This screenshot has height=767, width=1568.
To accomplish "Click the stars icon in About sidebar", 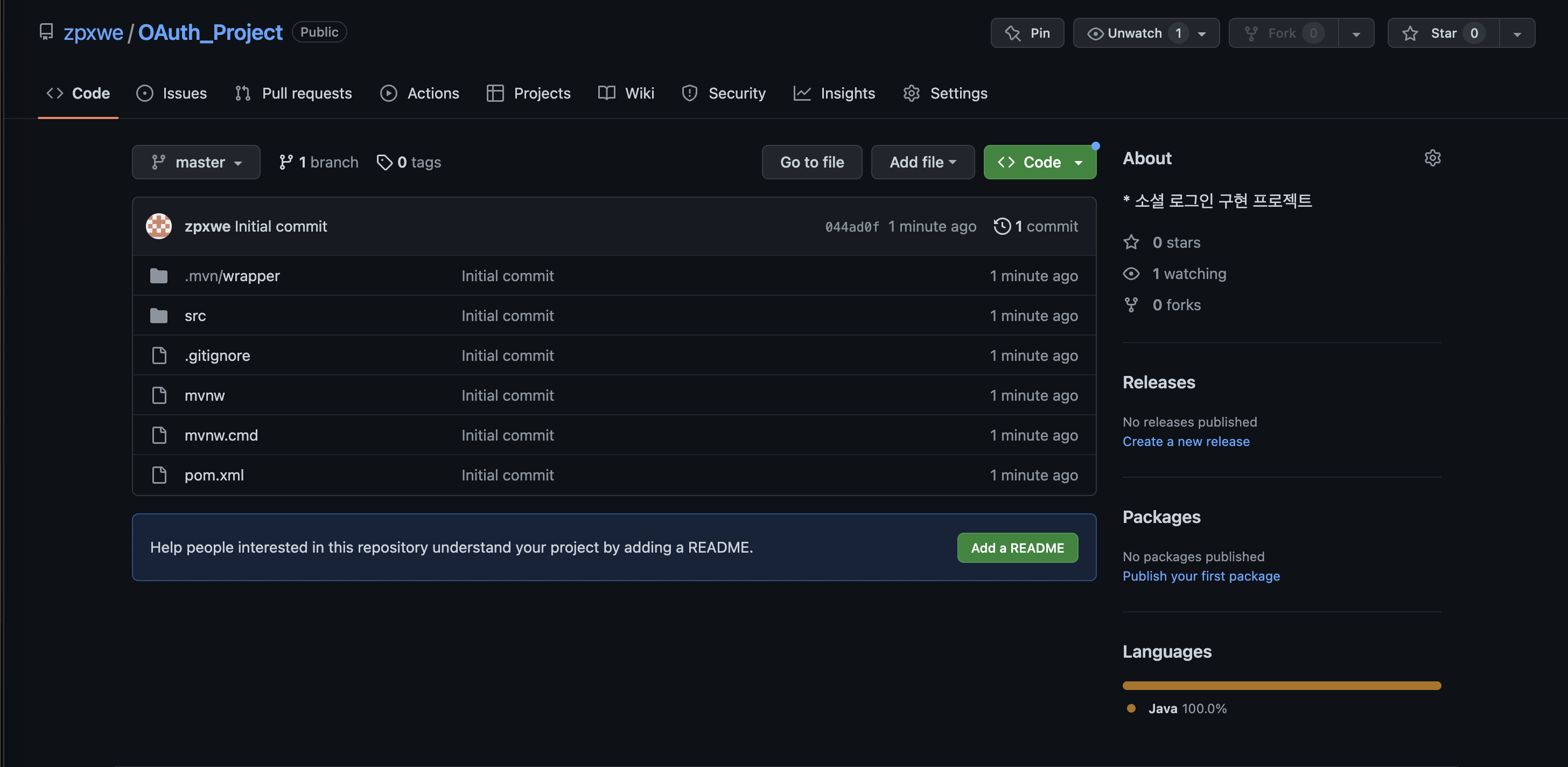I will pyautogui.click(x=1131, y=243).
